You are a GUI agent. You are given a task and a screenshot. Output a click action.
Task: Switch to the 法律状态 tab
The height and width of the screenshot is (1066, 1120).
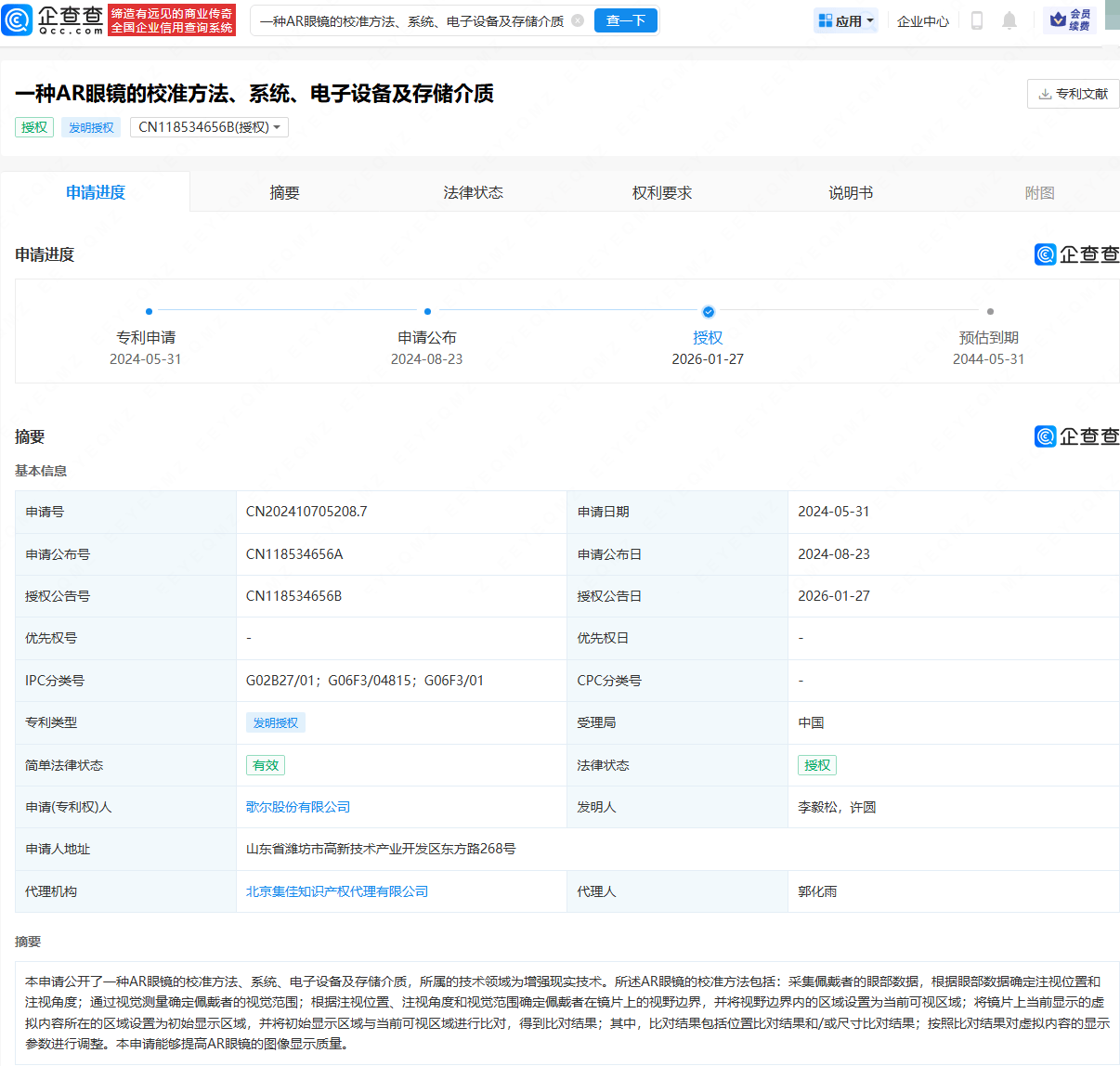[x=473, y=191]
